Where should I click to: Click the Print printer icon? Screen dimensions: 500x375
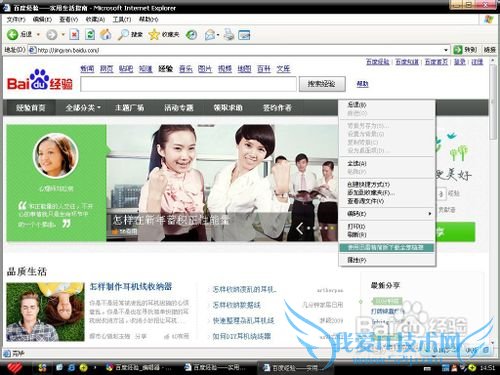pyautogui.click(x=229, y=34)
